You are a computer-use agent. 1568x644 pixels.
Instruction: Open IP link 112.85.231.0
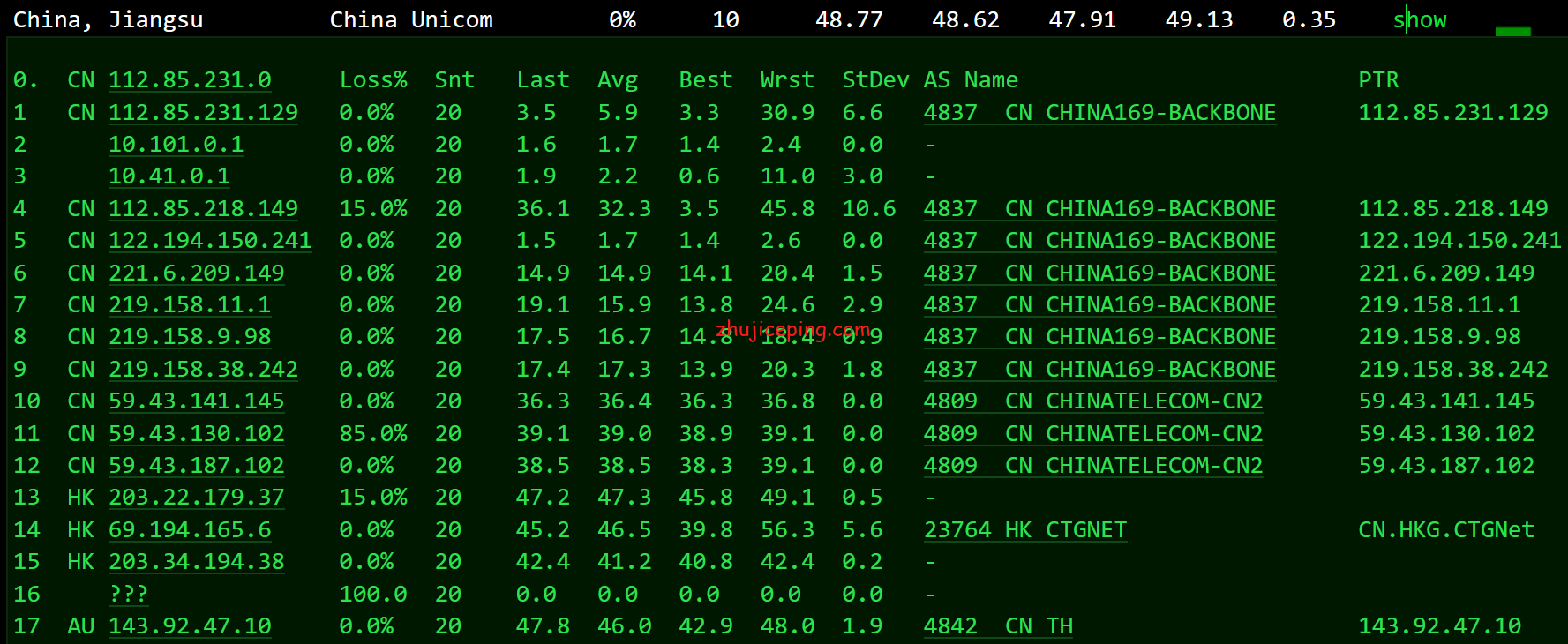(x=190, y=80)
